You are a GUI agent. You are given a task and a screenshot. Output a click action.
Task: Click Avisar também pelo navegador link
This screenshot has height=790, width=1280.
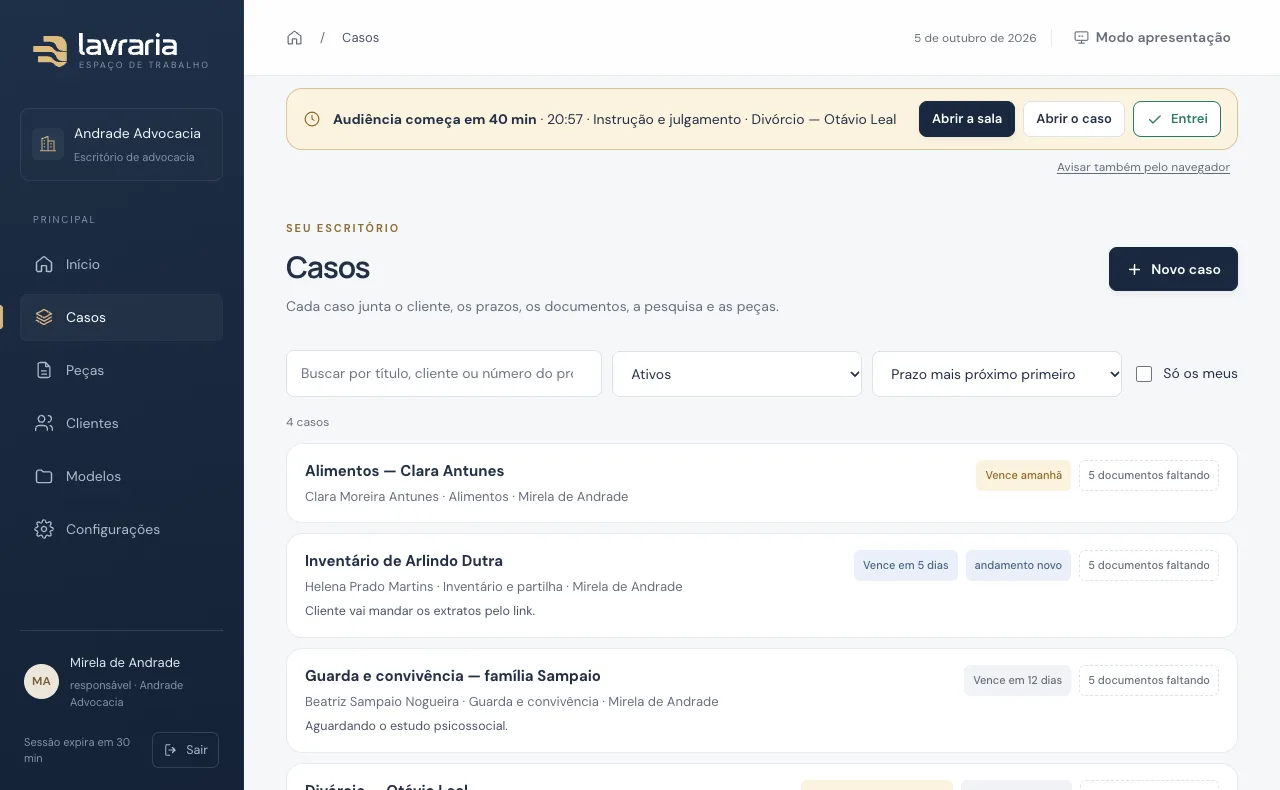point(1143,167)
